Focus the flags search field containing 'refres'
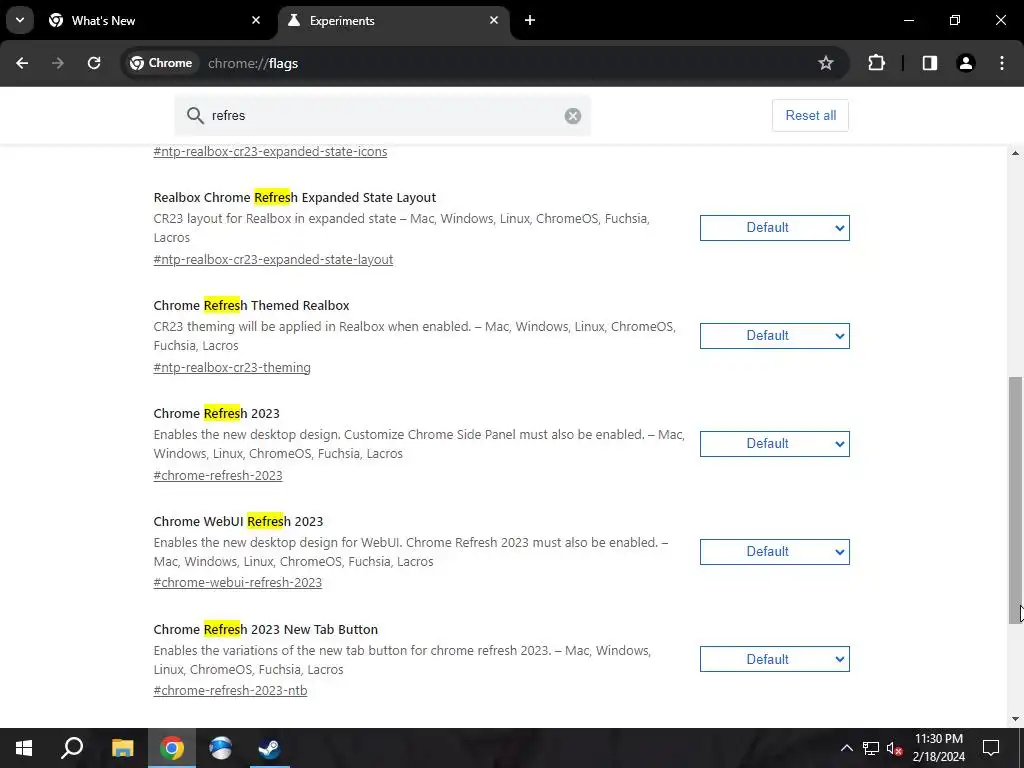This screenshot has height=768, width=1024. 383,116
